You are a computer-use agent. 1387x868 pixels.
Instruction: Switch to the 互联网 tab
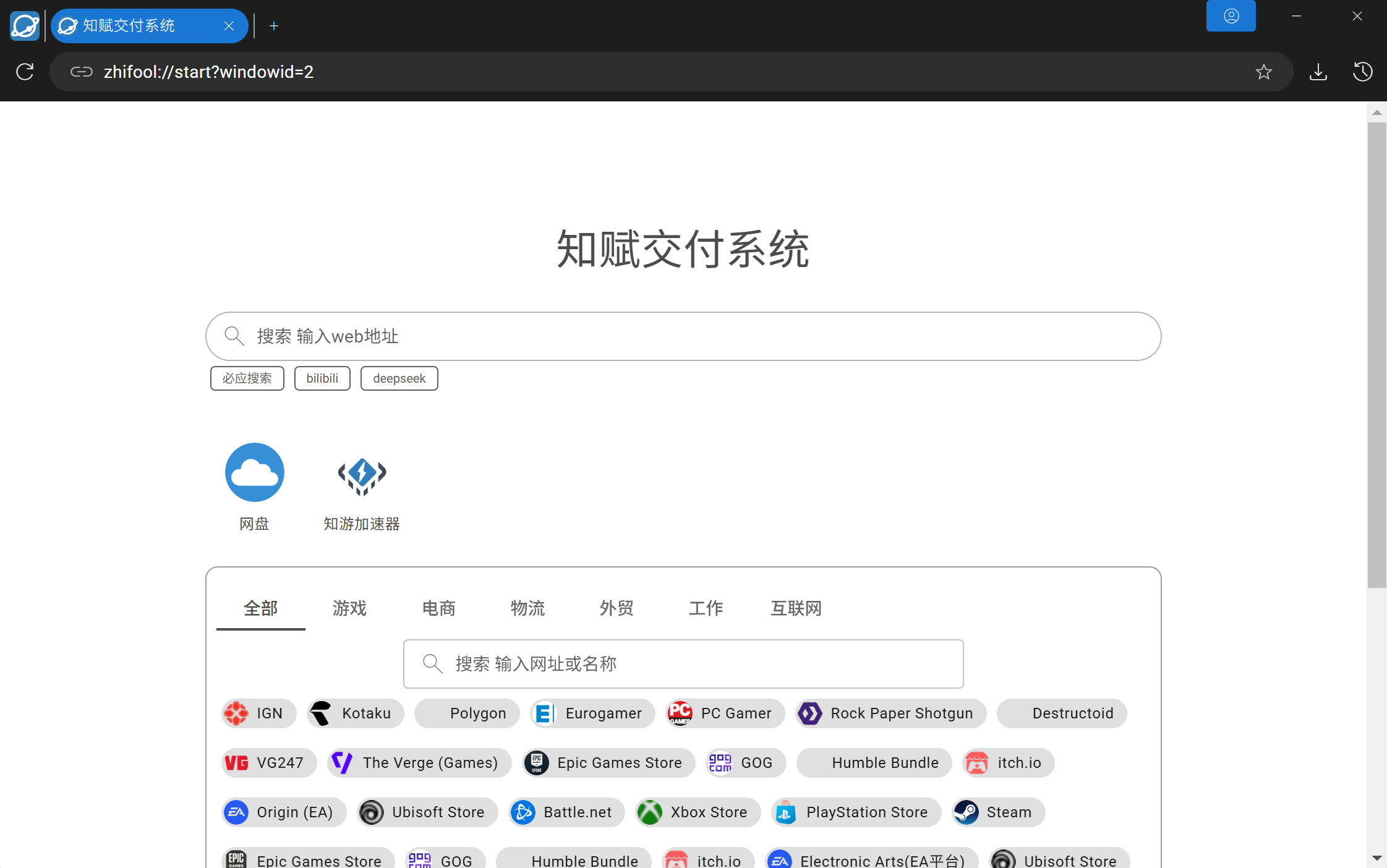(796, 608)
